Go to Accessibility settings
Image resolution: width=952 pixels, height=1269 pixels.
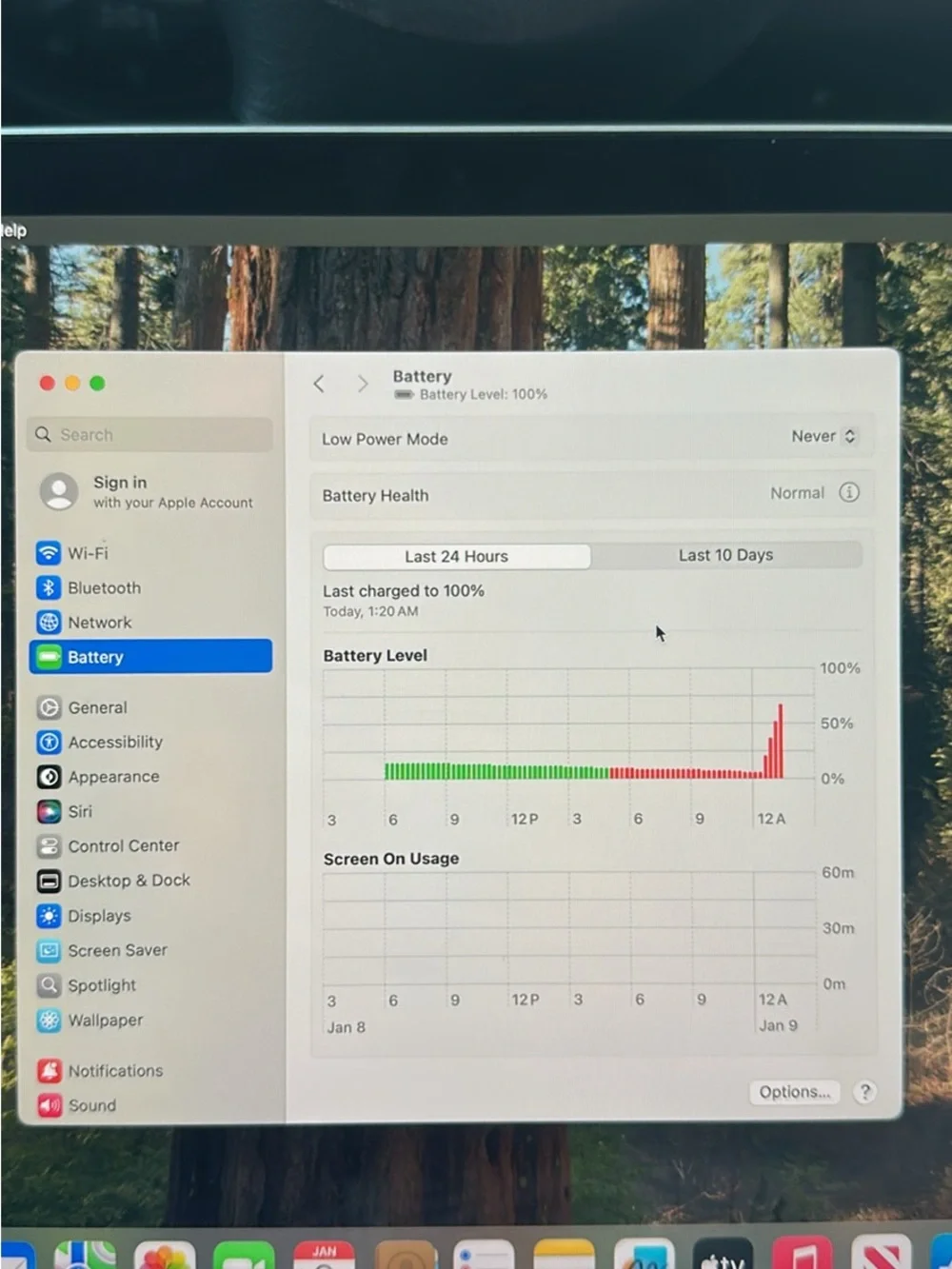click(x=114, y=742)
